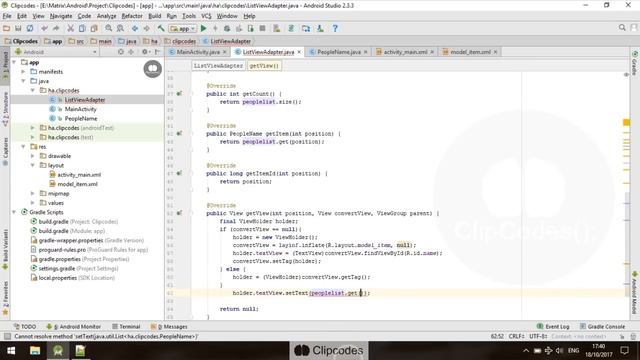Click the Make Project hammer icon
The width and height of the screenshot is (640, 360).
(161, 29)
